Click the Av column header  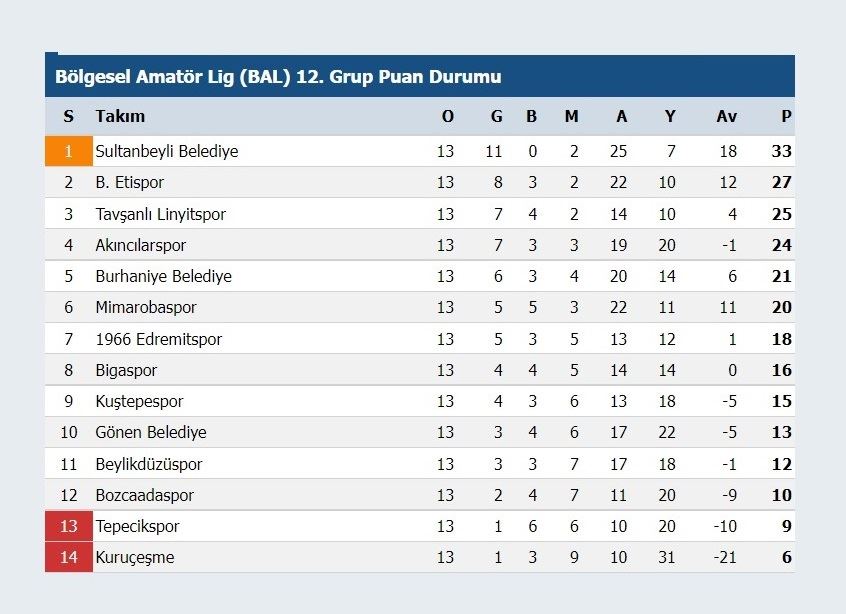pyautogui.click(x=726, y=116)
